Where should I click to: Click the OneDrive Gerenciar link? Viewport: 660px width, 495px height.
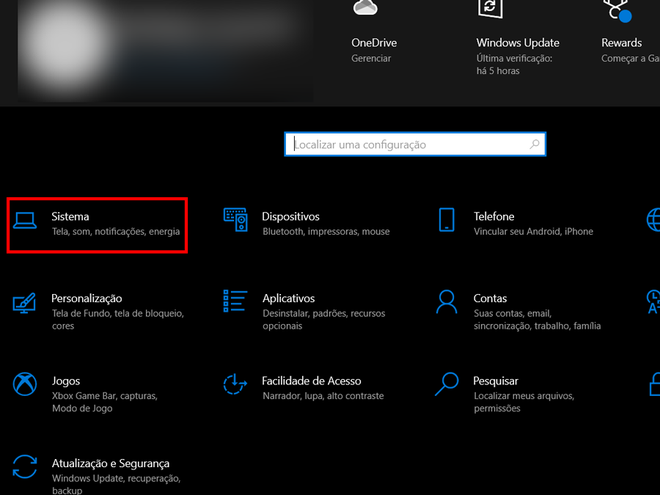pyautogui.click(x=371, y=59)
